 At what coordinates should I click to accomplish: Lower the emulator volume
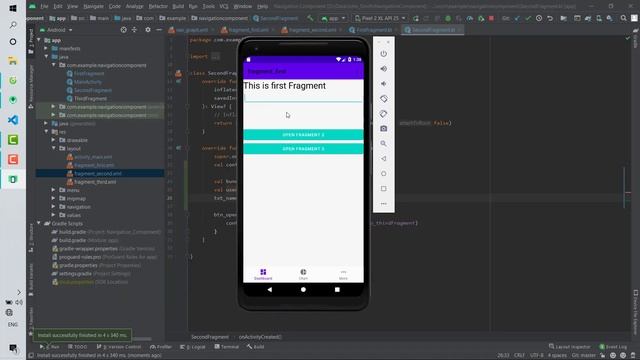click(x=383, y=84)
